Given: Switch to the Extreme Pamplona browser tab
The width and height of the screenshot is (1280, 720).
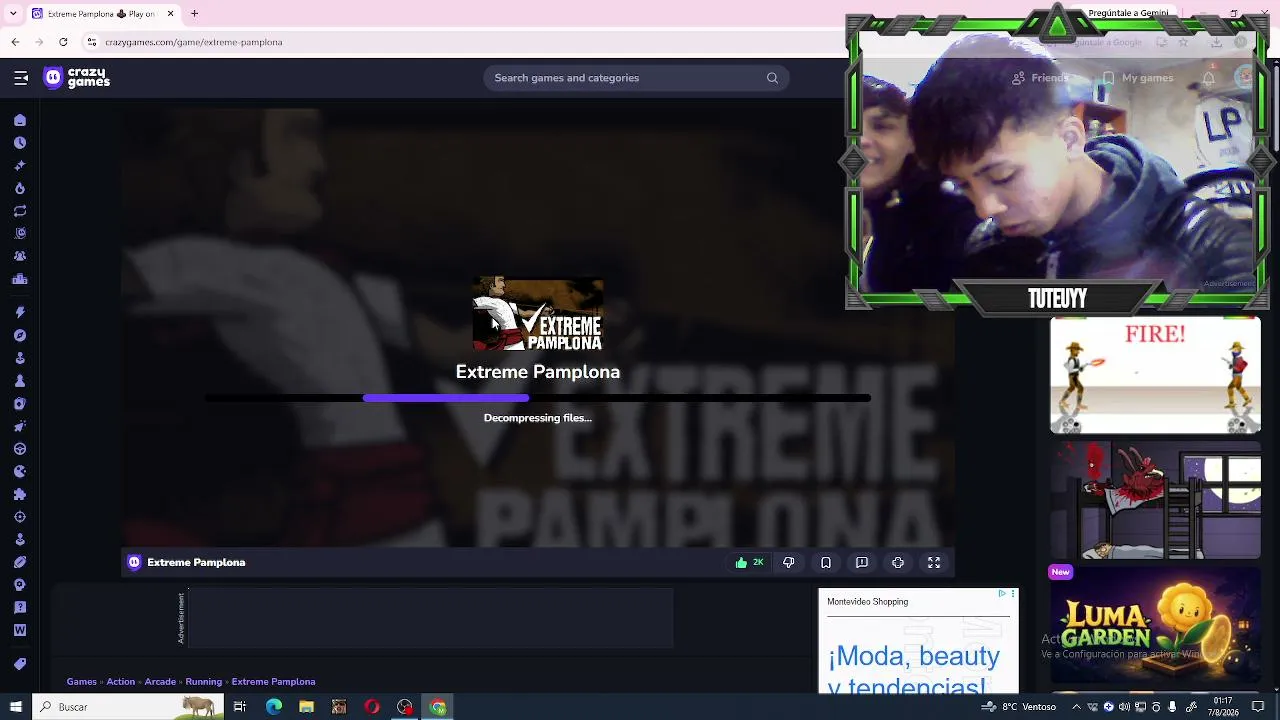Looking at the screenshot, I should [102, 14].
